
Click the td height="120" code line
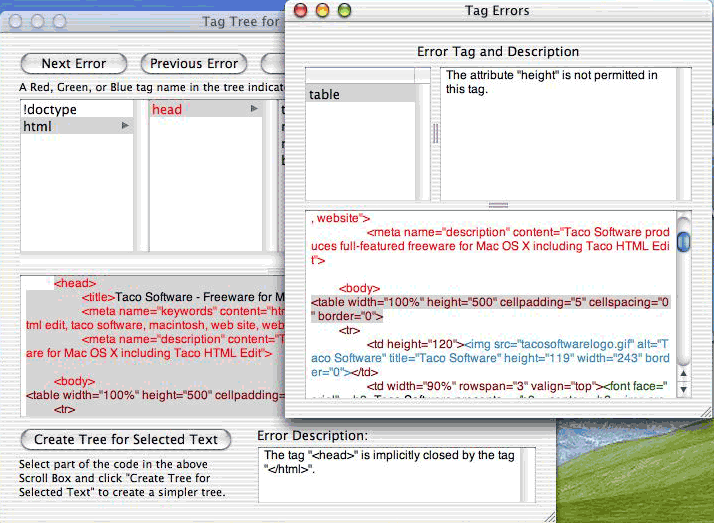pos(415,344)
